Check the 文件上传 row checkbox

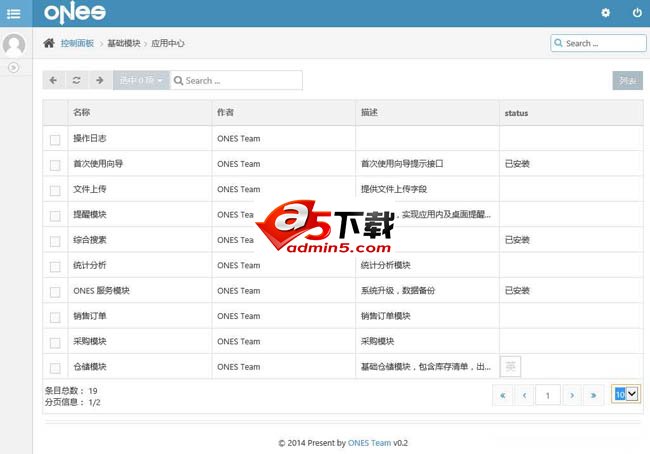click(x=55, y=190)
